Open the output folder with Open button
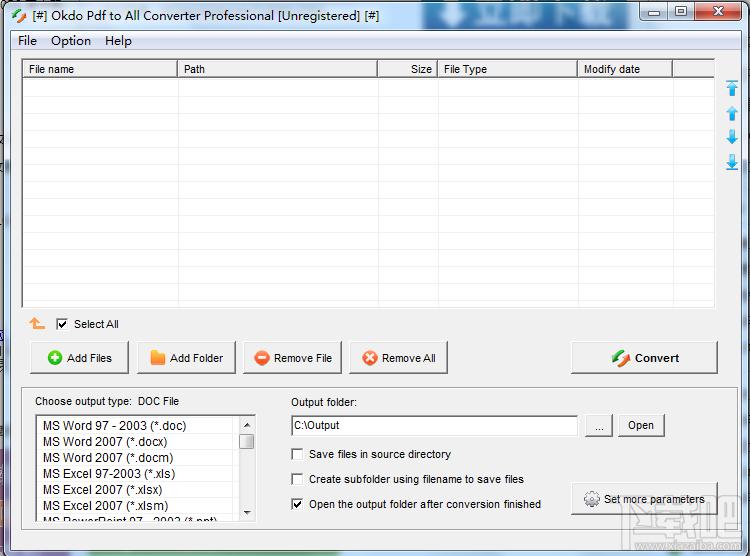The width and height of the screenshot is (750, 556). pos(641,425)
